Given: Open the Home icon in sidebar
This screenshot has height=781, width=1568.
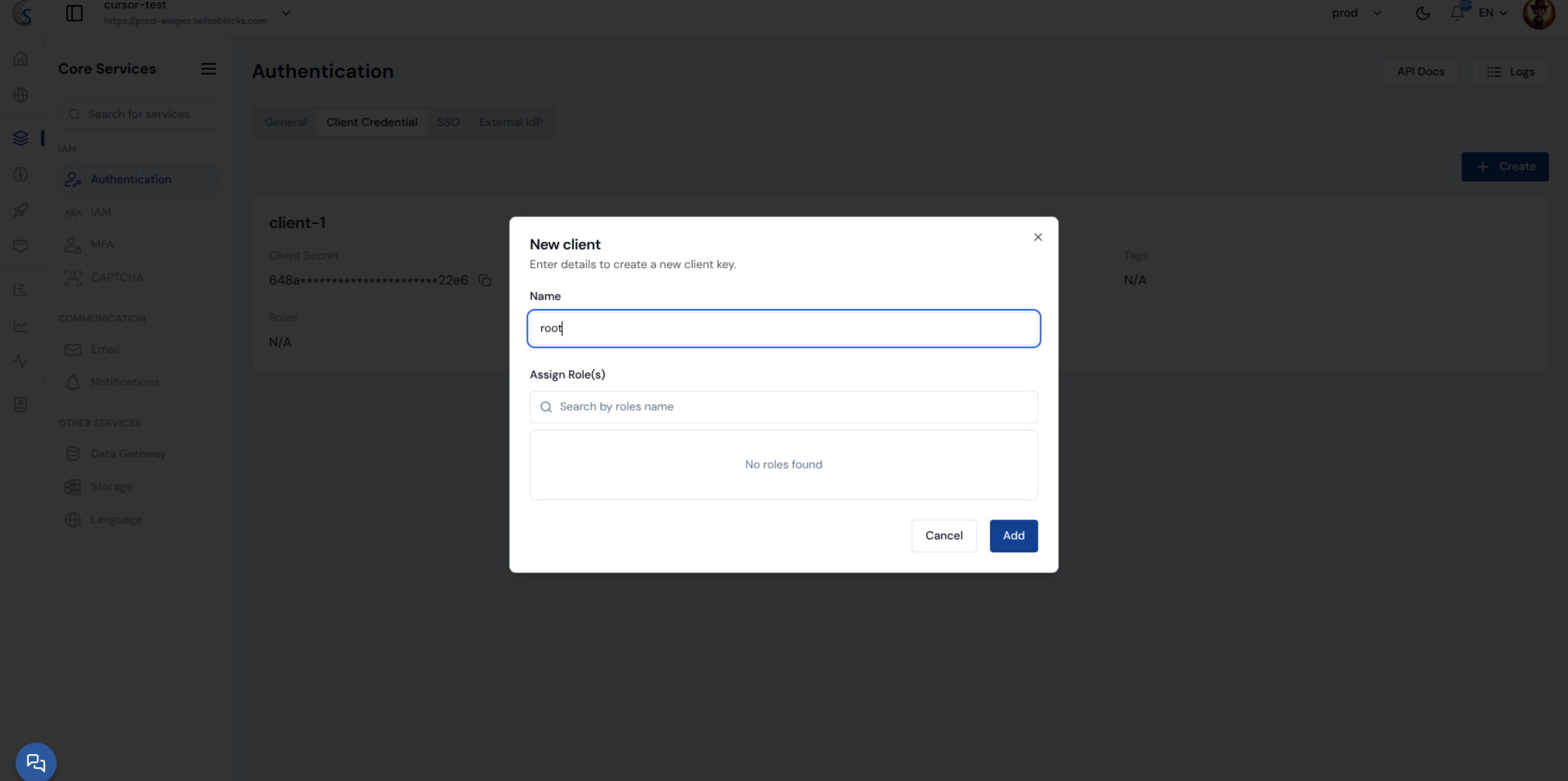Looking at the screenshot, I should [x=21, y=58].
